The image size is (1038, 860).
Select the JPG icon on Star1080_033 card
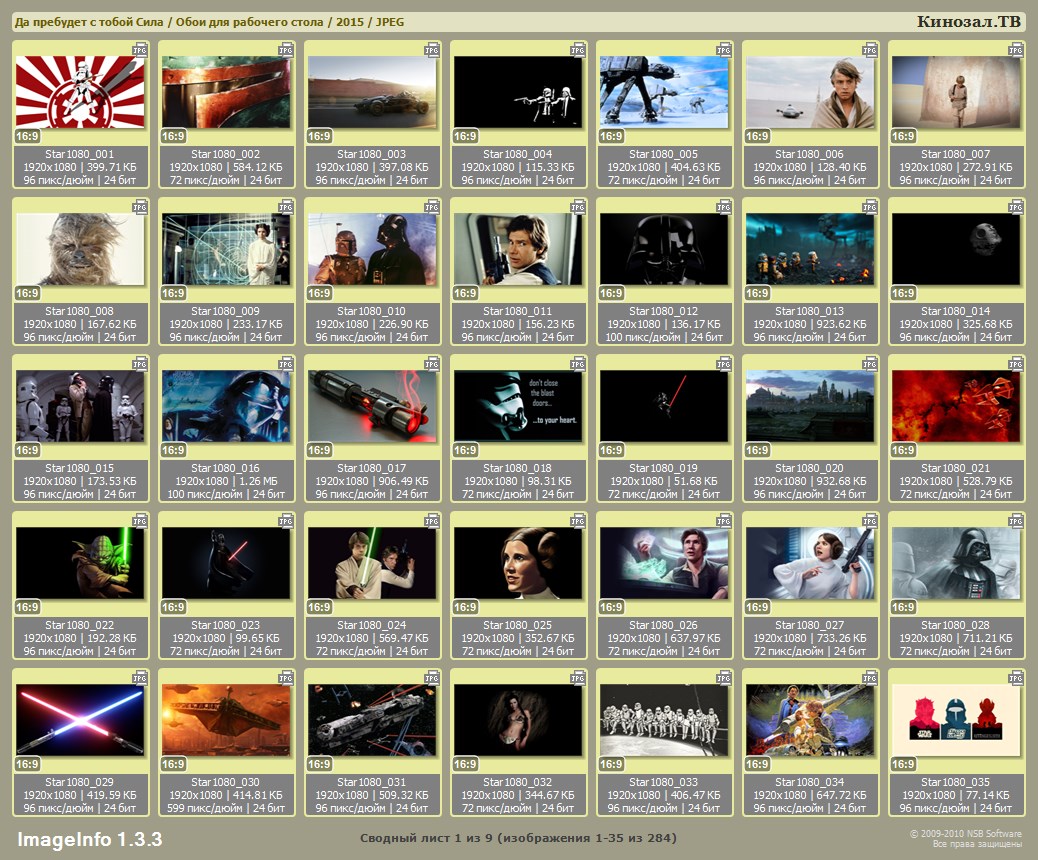click(x=724, y=677)
